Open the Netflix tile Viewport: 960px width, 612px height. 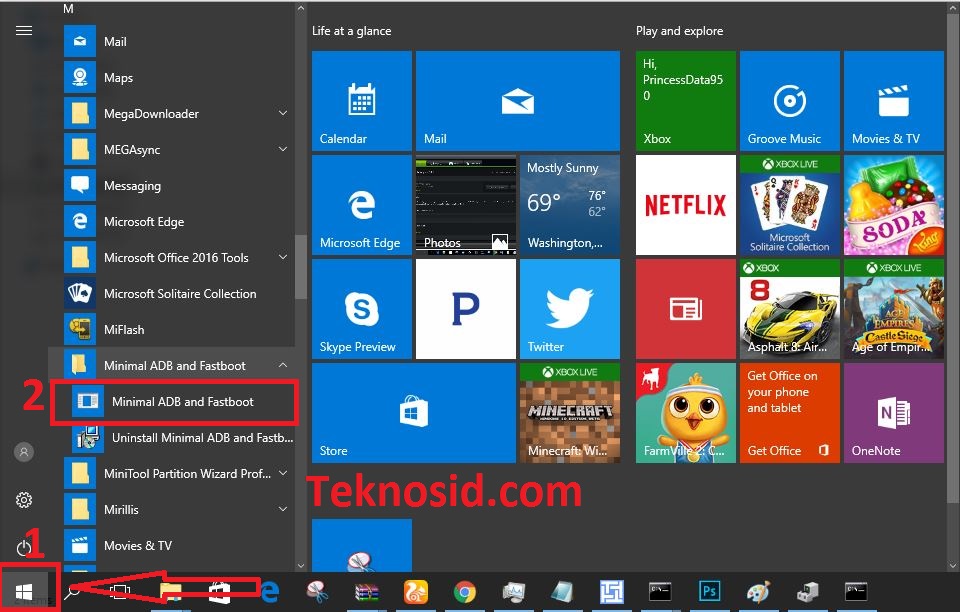[686, 204]
